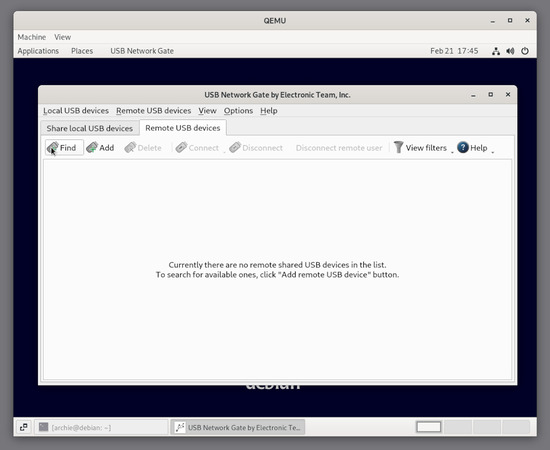Minimize the QEMU window
This screenshot has width=550, height=450.
tap(493, 21)
